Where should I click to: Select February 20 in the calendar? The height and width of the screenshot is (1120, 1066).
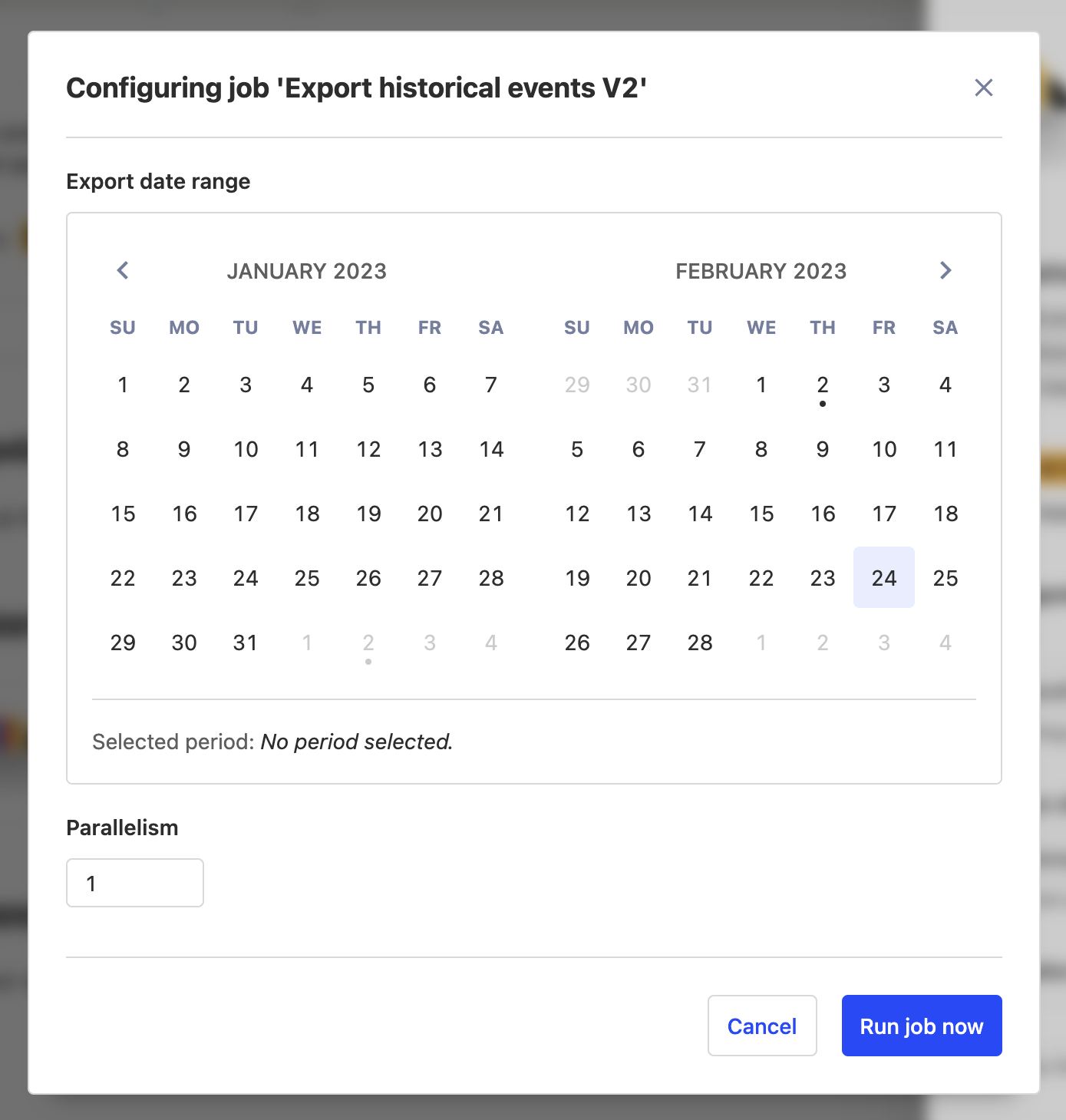coord(639,578)
